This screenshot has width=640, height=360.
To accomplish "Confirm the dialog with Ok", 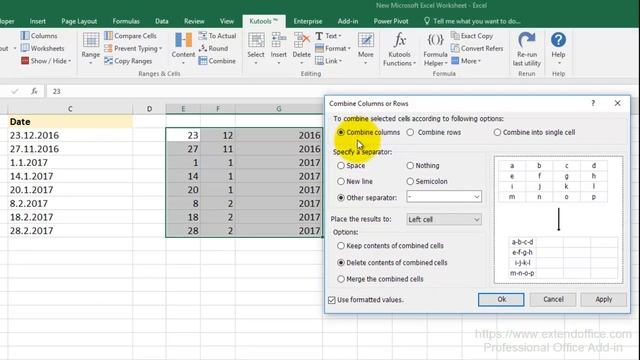I will (x=501, y=299).
